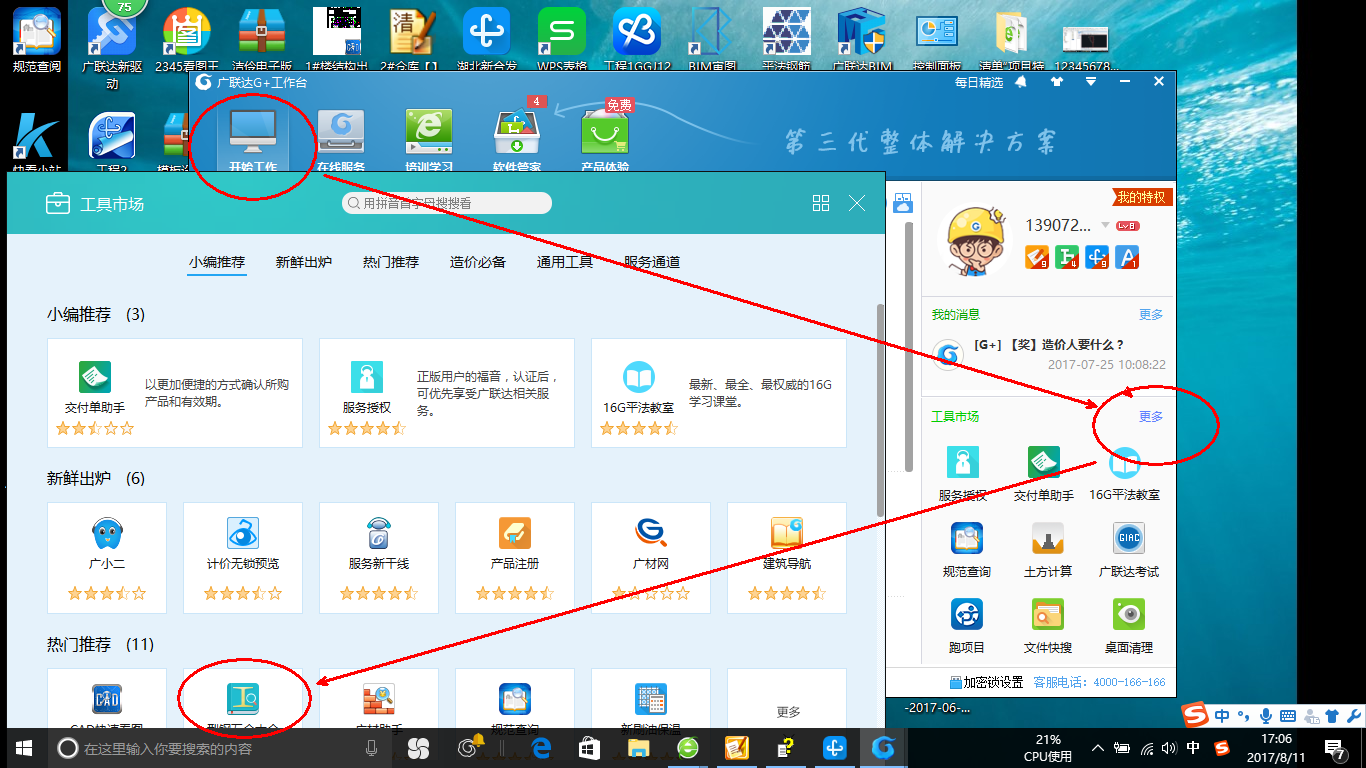
Task: Open the 跑项目 tool
Action: [967, 626]
